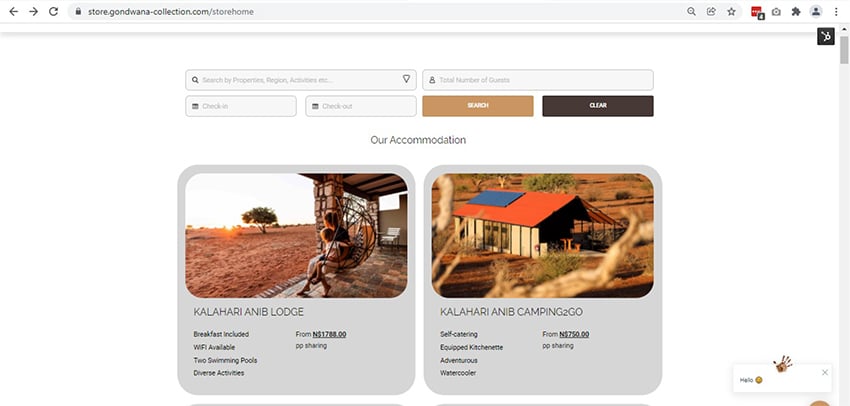The width and height of the screenshot is (850, 406).
Task: Click the 'Breakfast Included' text
Action: point(221,334)
